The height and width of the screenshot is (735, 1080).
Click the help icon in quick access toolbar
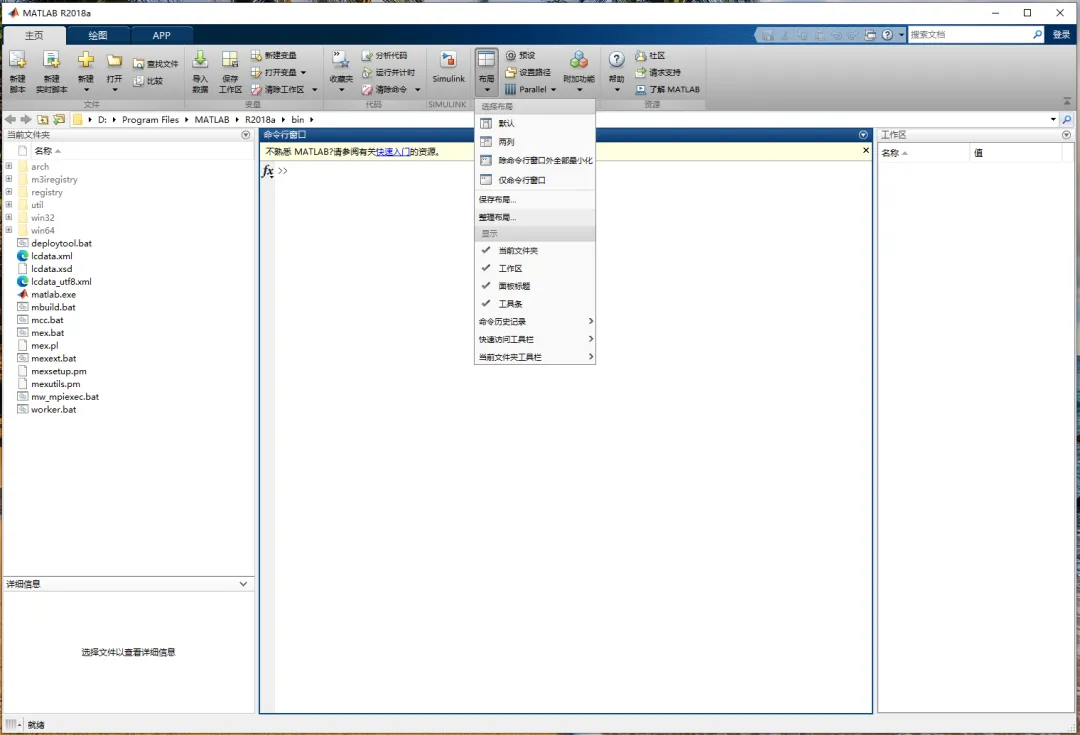click(x=887, y=34)
